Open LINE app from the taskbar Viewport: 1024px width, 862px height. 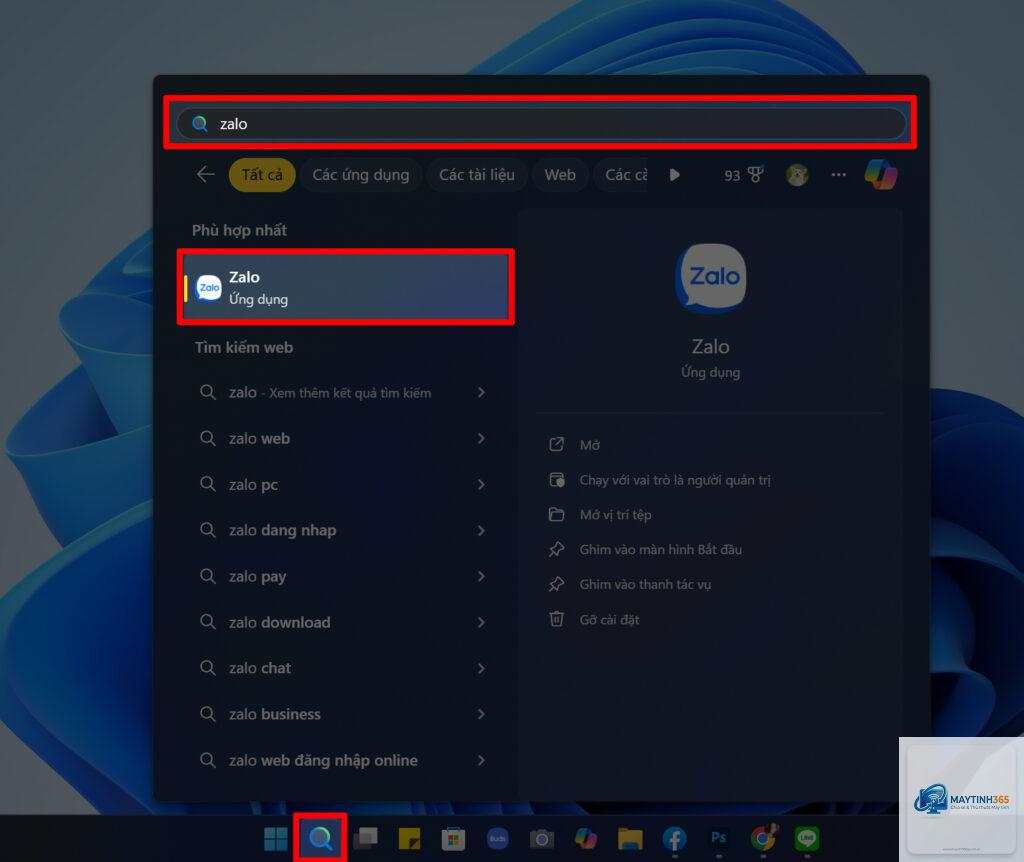click(x=807, y=838)
